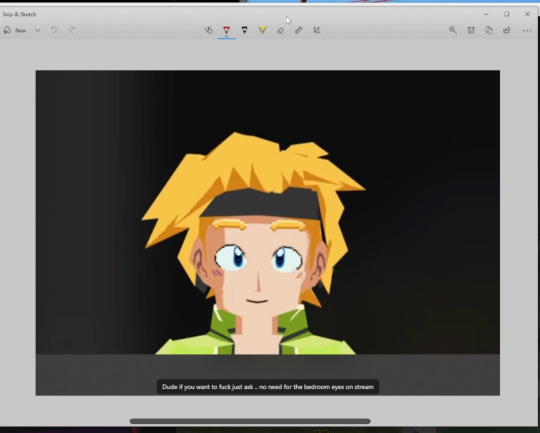540x433 pixels.
Task: Copy the snip to clipboard
Action: [x=489, y=30]
